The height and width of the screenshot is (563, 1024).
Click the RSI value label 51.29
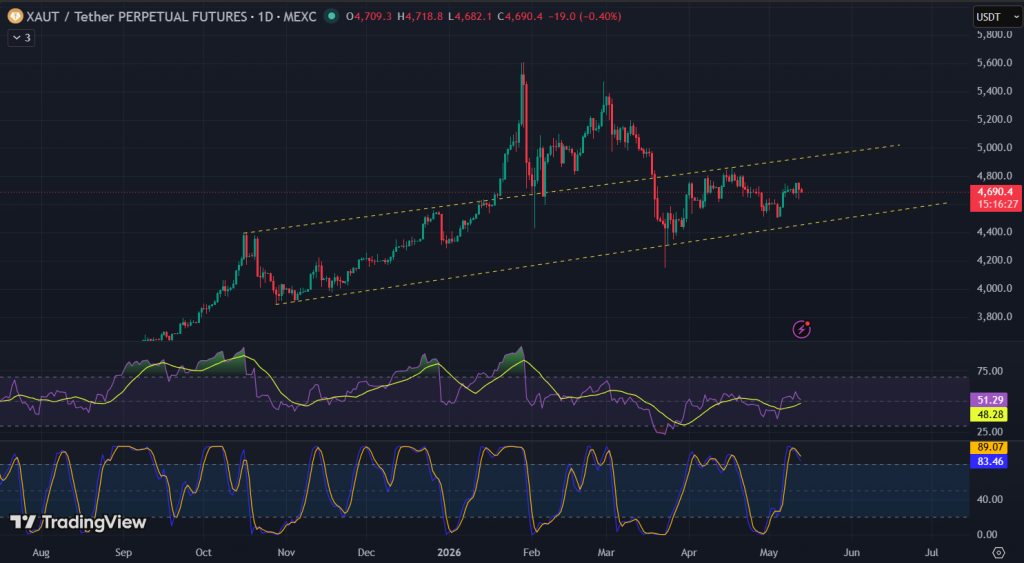(x=989, y=400)
